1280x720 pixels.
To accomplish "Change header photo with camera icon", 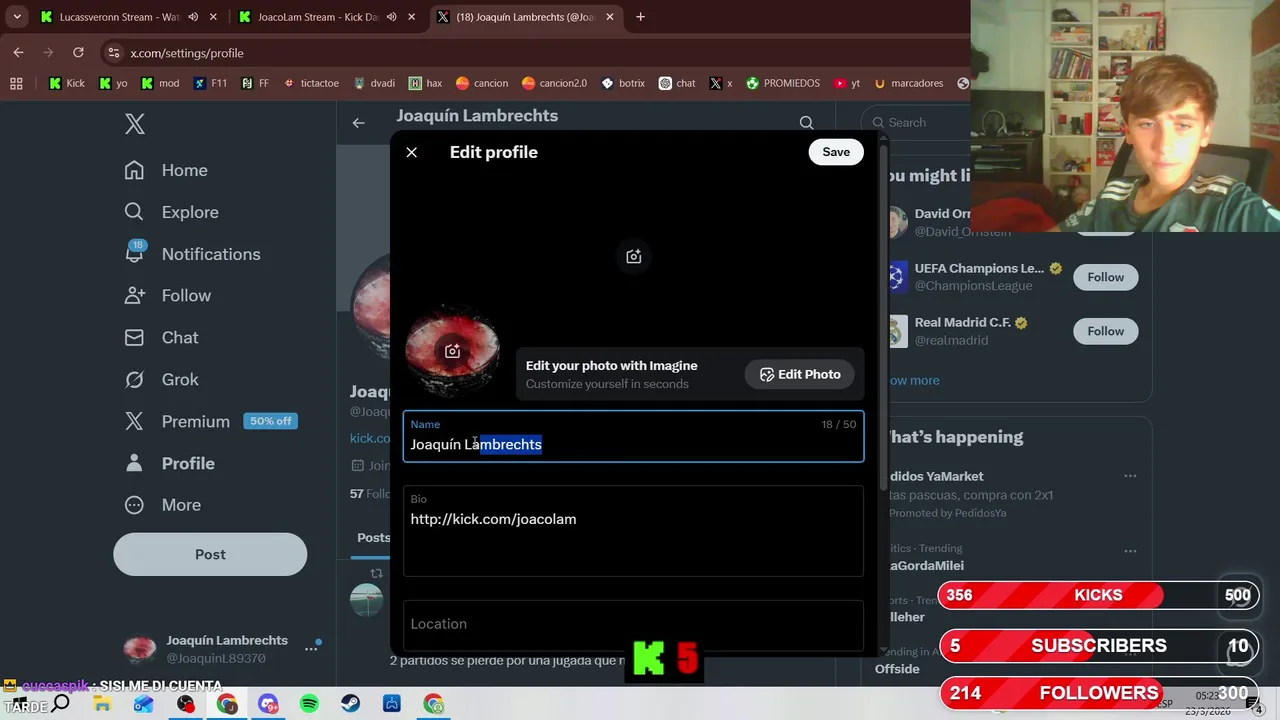I will click(x=633, y=256).
